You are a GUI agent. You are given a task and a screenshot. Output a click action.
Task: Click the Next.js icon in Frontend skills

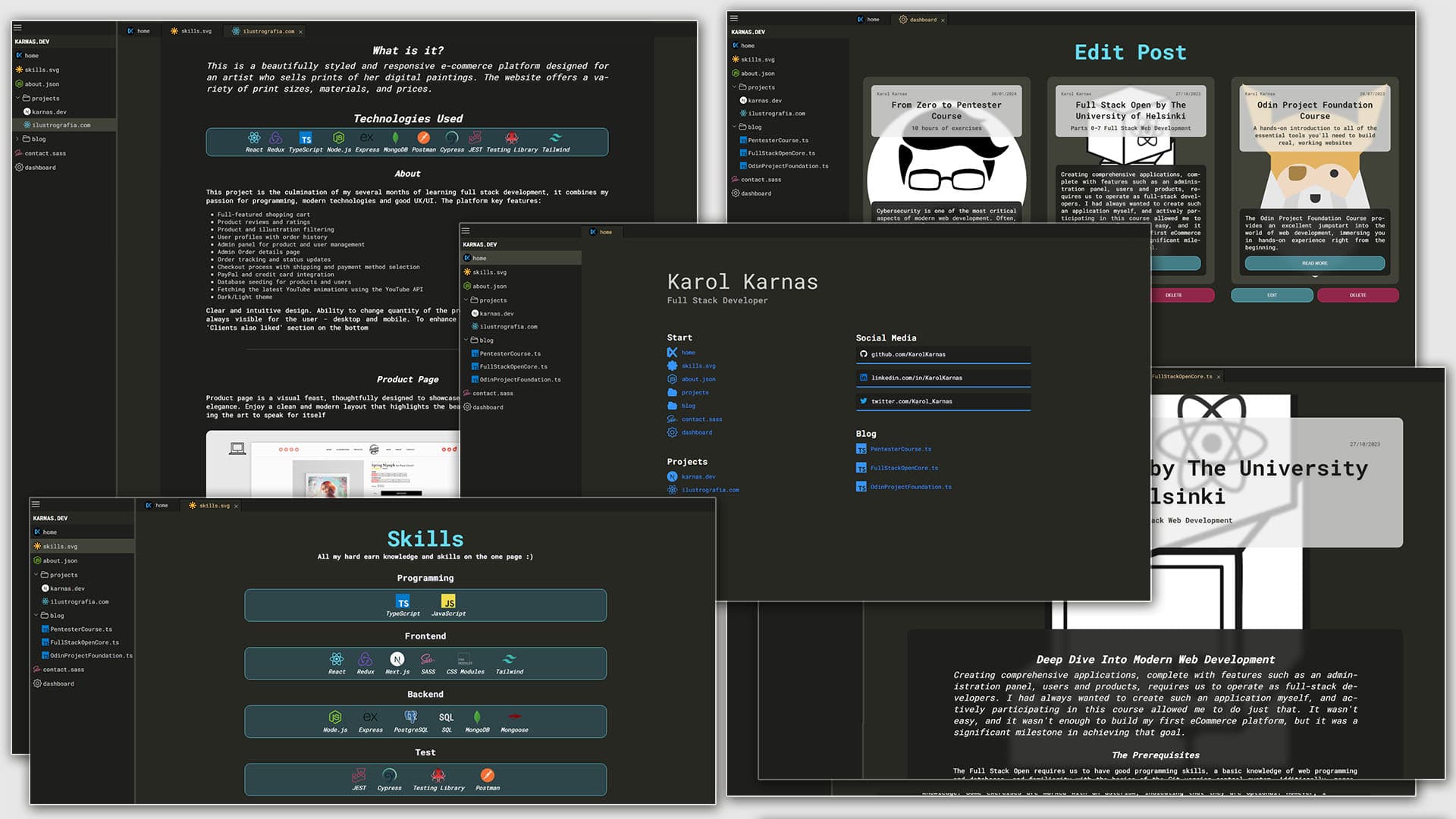pos(397,660)
